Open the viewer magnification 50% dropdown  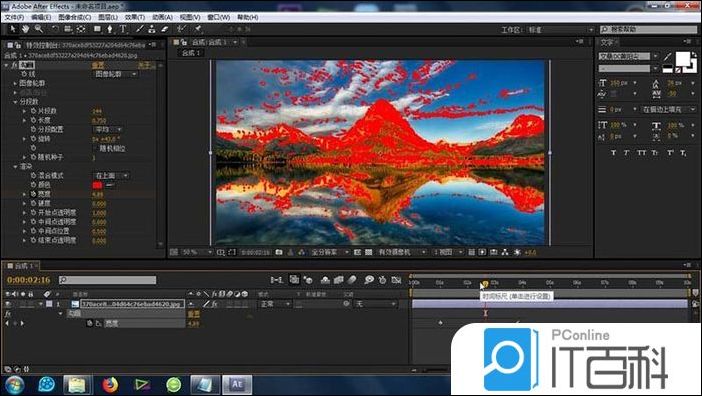(x=197, y=252)
